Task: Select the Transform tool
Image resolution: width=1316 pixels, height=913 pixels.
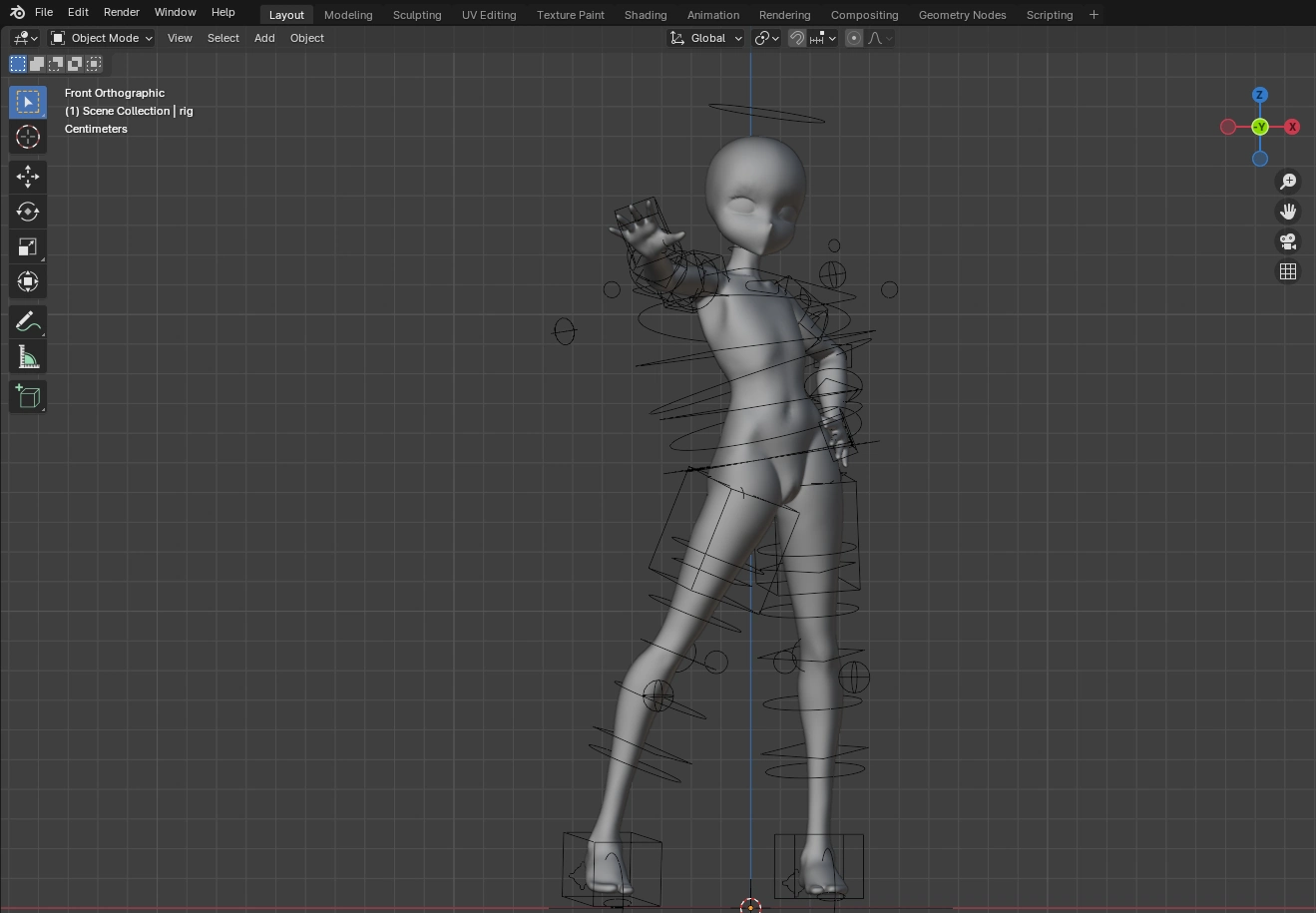Action: coord(28,281)
